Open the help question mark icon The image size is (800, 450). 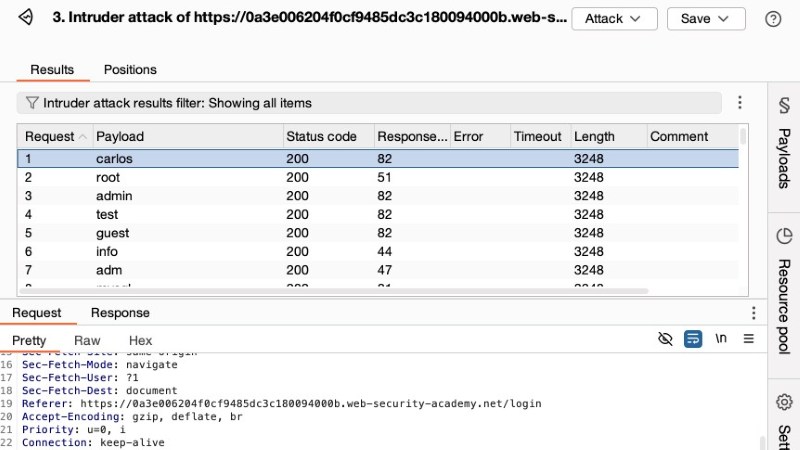(x=772, y=19)
